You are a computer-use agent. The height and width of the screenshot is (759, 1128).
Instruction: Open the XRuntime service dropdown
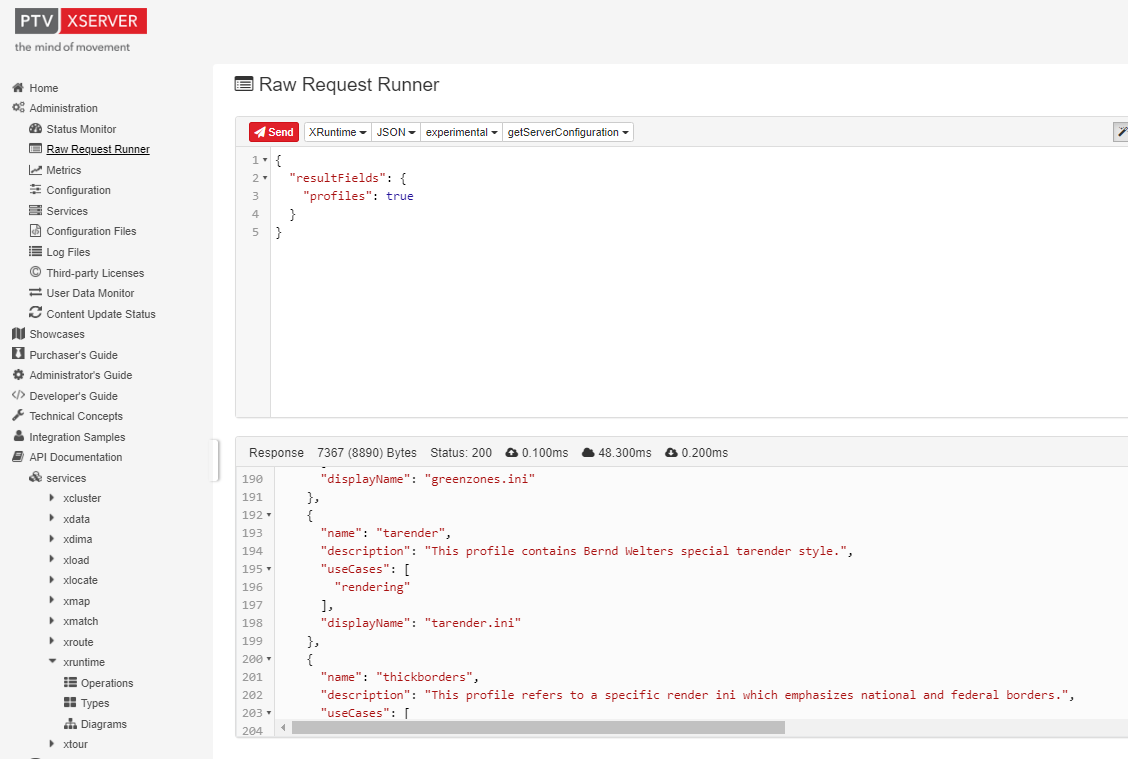[338, 132]
